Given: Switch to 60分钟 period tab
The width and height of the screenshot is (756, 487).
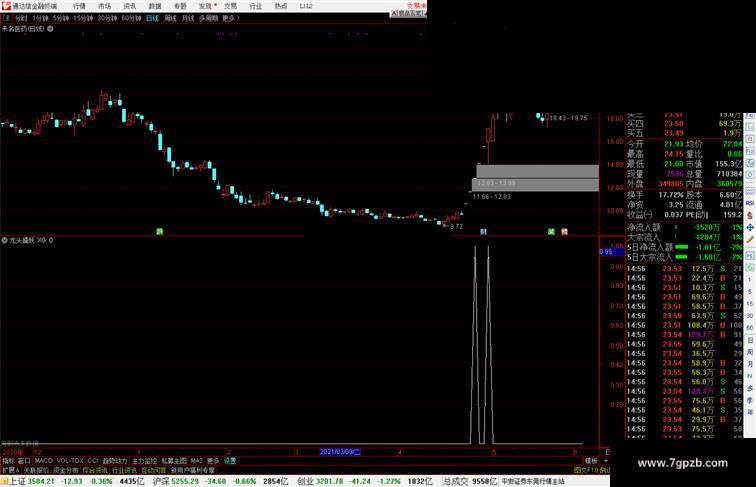Looking at the screenshot, I should click(x=131, y=18).
